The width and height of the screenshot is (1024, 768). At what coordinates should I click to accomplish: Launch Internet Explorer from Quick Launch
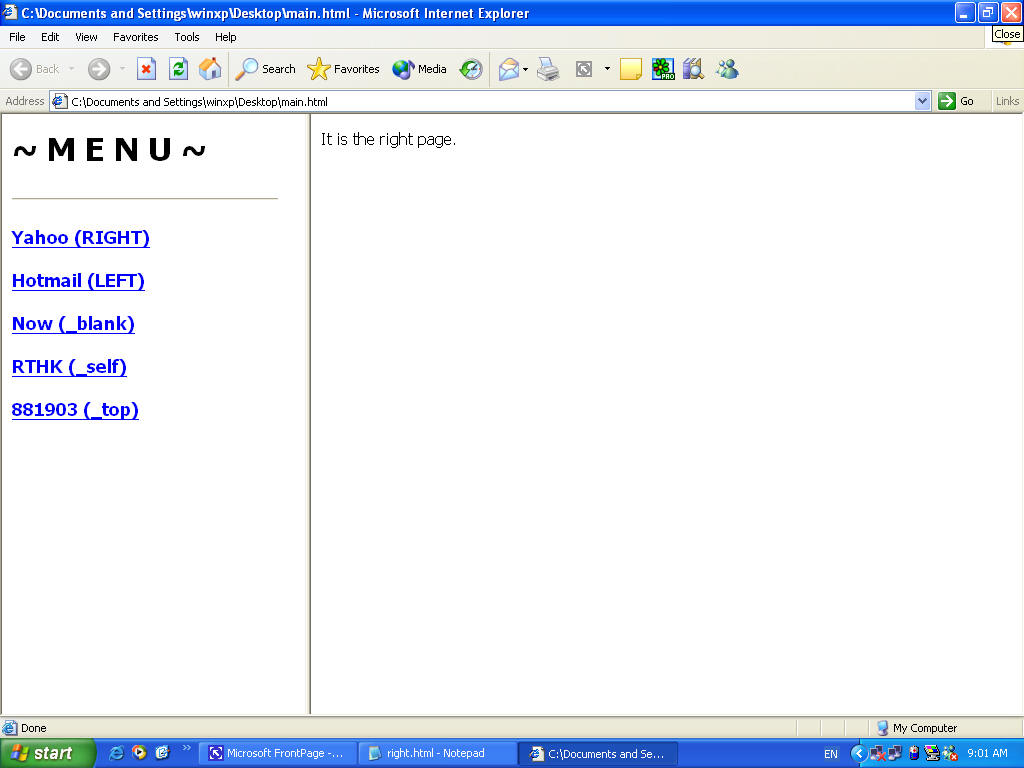pos(116,753)
